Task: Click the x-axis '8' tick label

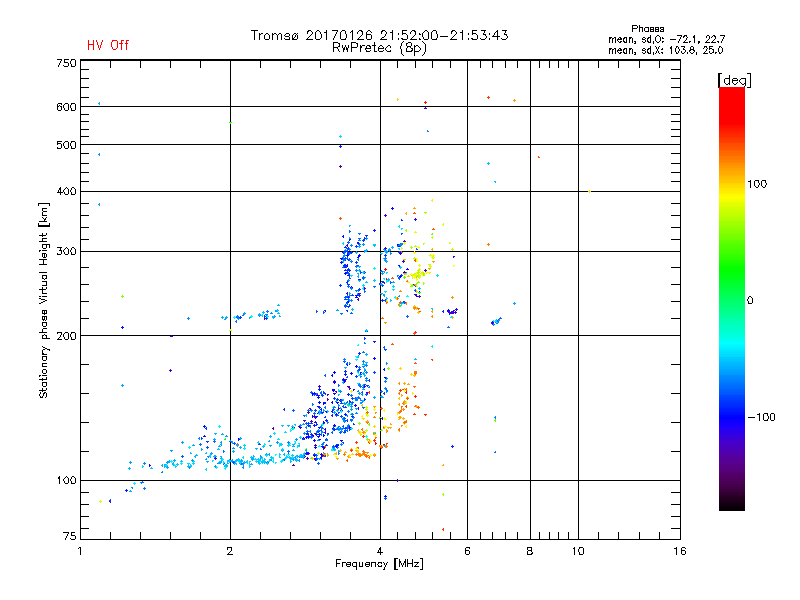Action: click(x=530, y=551)
